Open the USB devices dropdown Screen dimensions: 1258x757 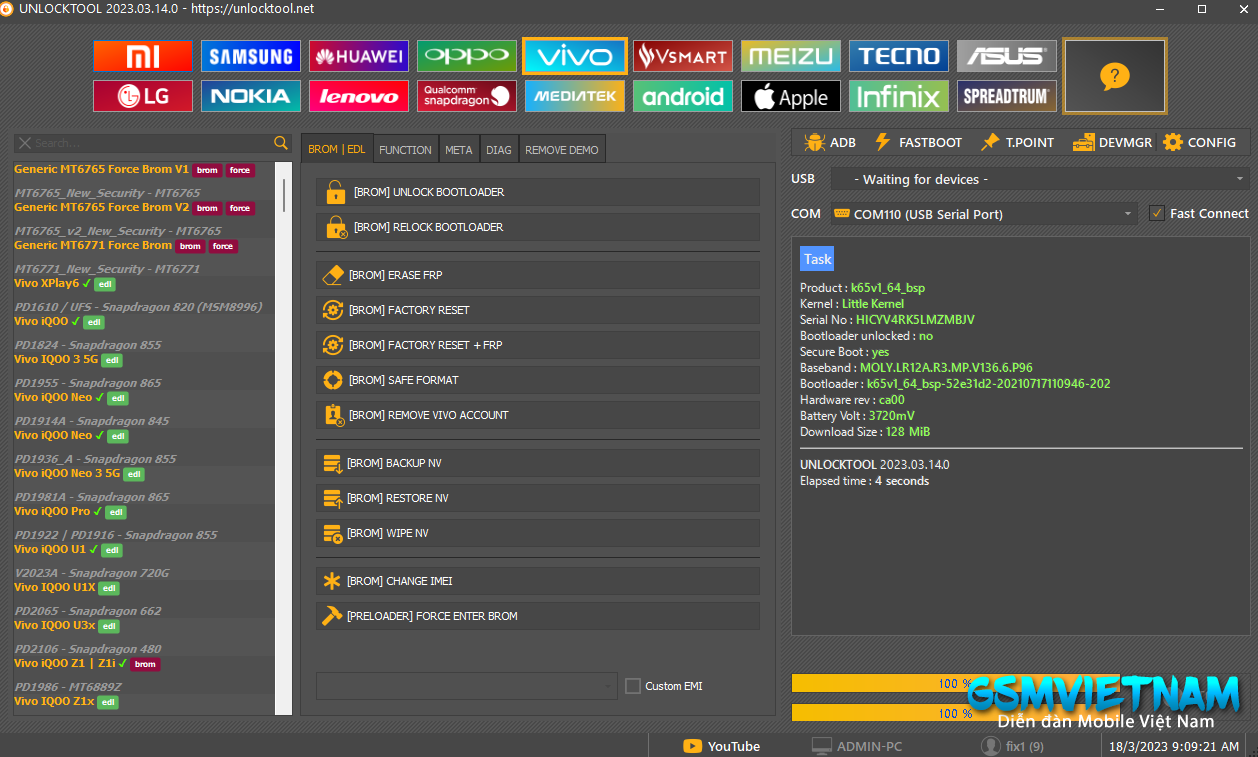(x=1040, y=179)
